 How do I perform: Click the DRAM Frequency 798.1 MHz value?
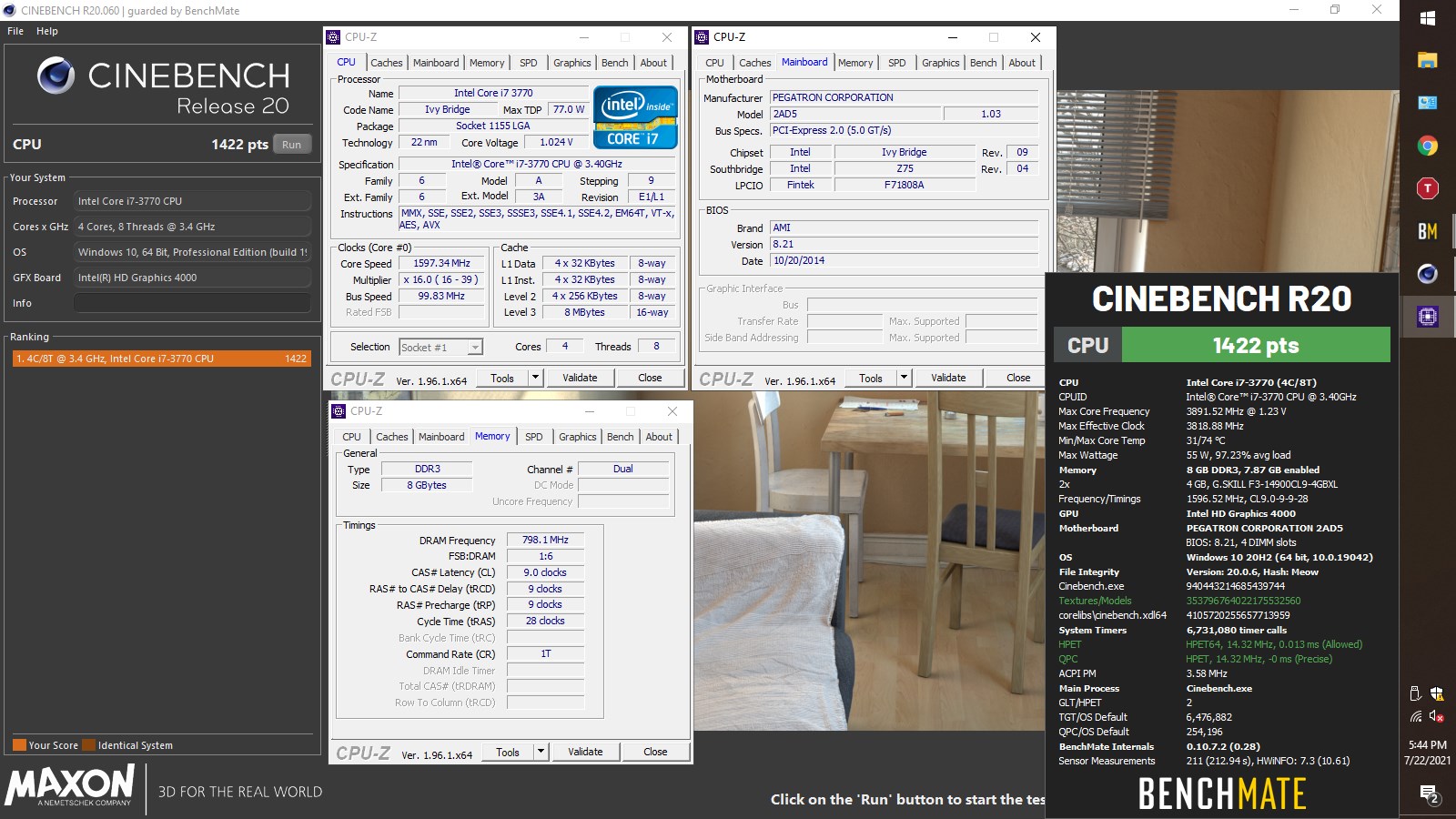coord(545,540)
